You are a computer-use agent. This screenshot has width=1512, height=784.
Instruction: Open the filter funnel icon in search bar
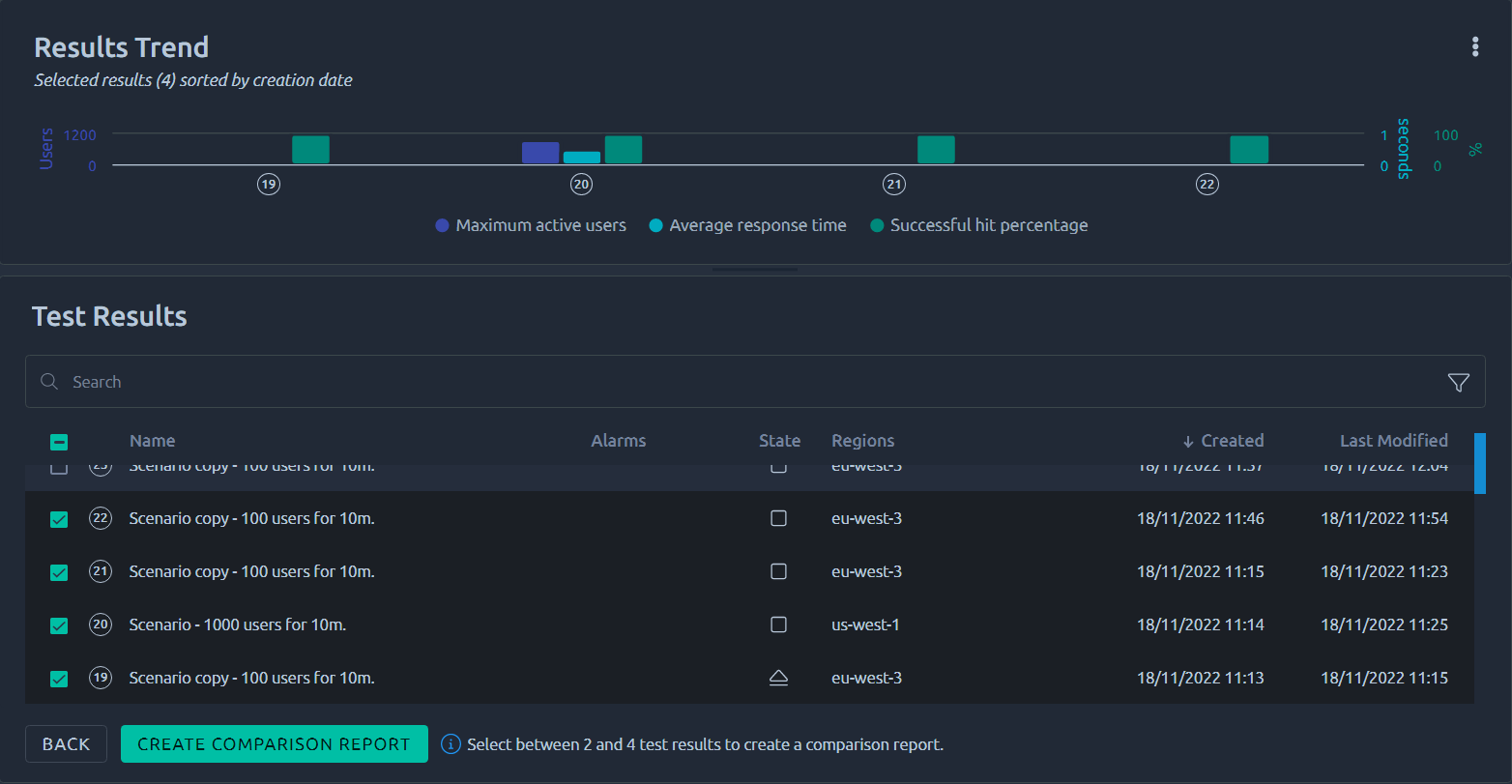click(x=1459, y=383)
